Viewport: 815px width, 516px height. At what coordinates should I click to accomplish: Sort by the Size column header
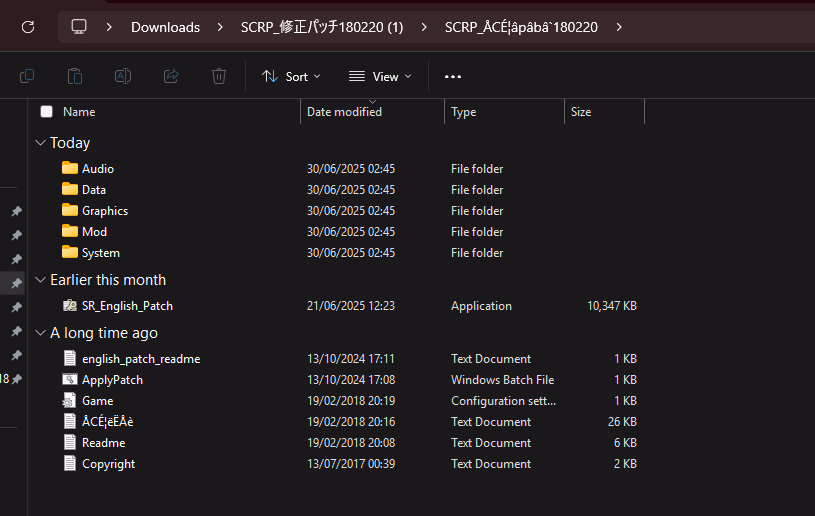pyautogui.click(x=581, y=112)
